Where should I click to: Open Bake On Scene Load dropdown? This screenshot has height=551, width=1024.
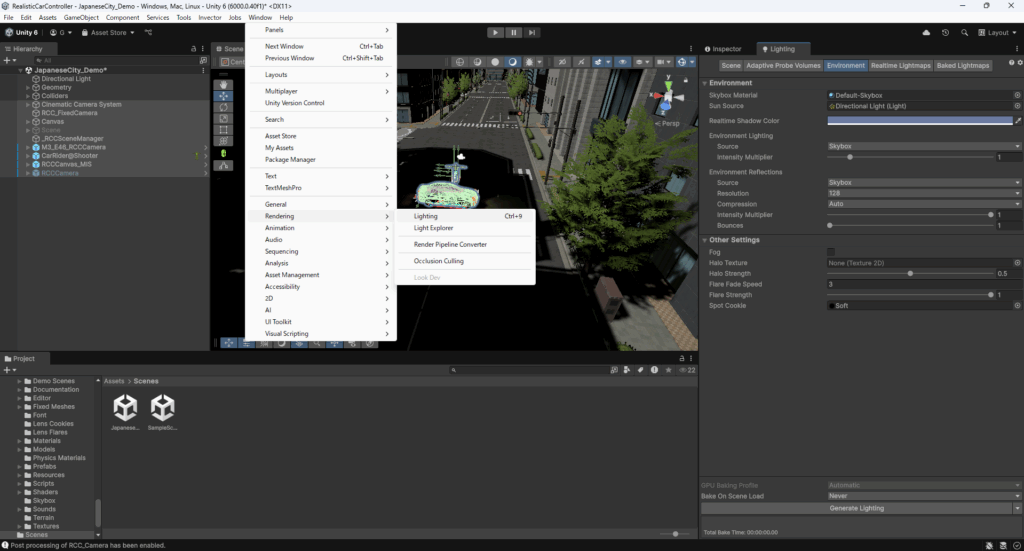924,496
